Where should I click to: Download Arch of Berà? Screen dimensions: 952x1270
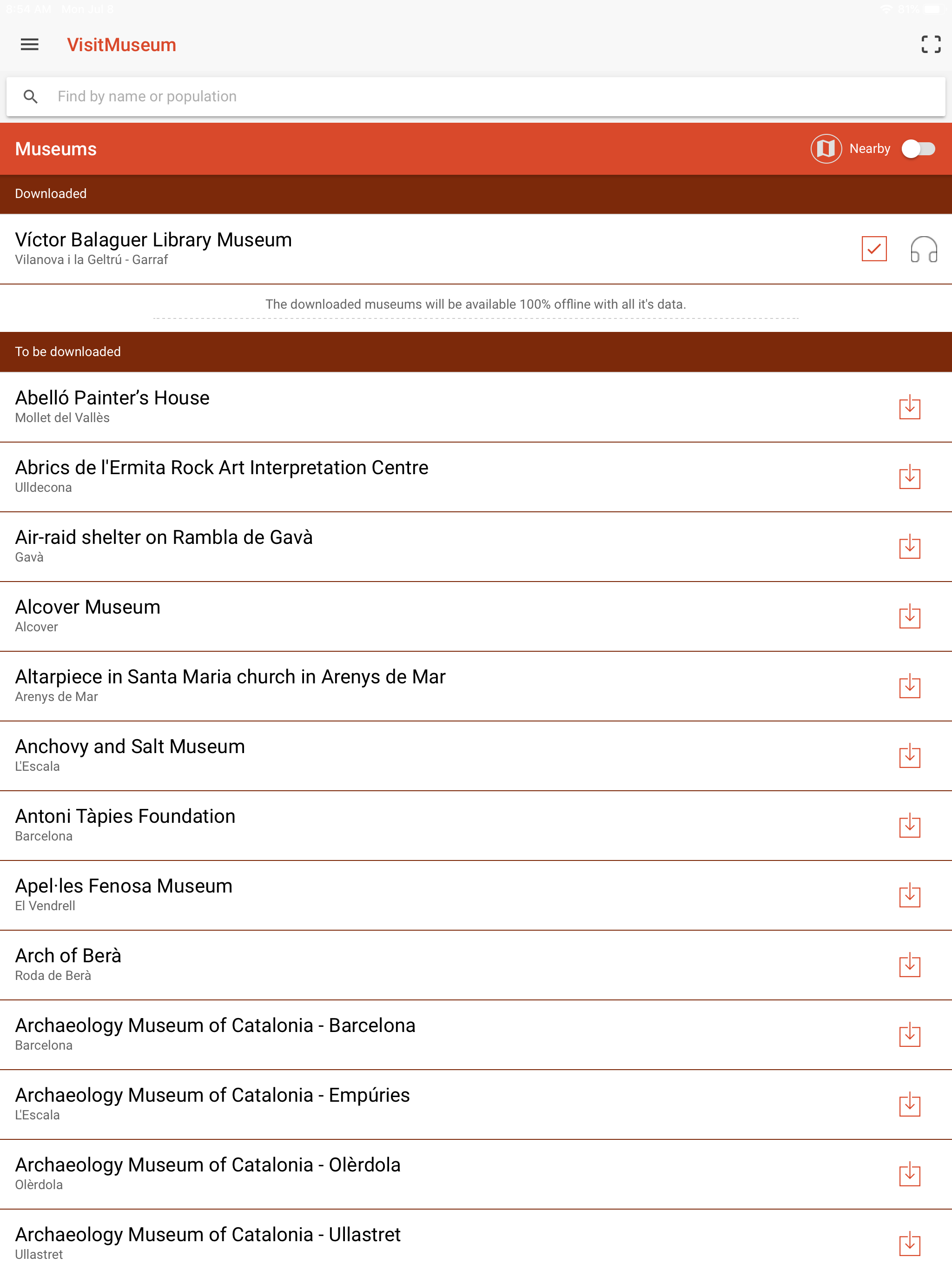click(x=910, y=965)
